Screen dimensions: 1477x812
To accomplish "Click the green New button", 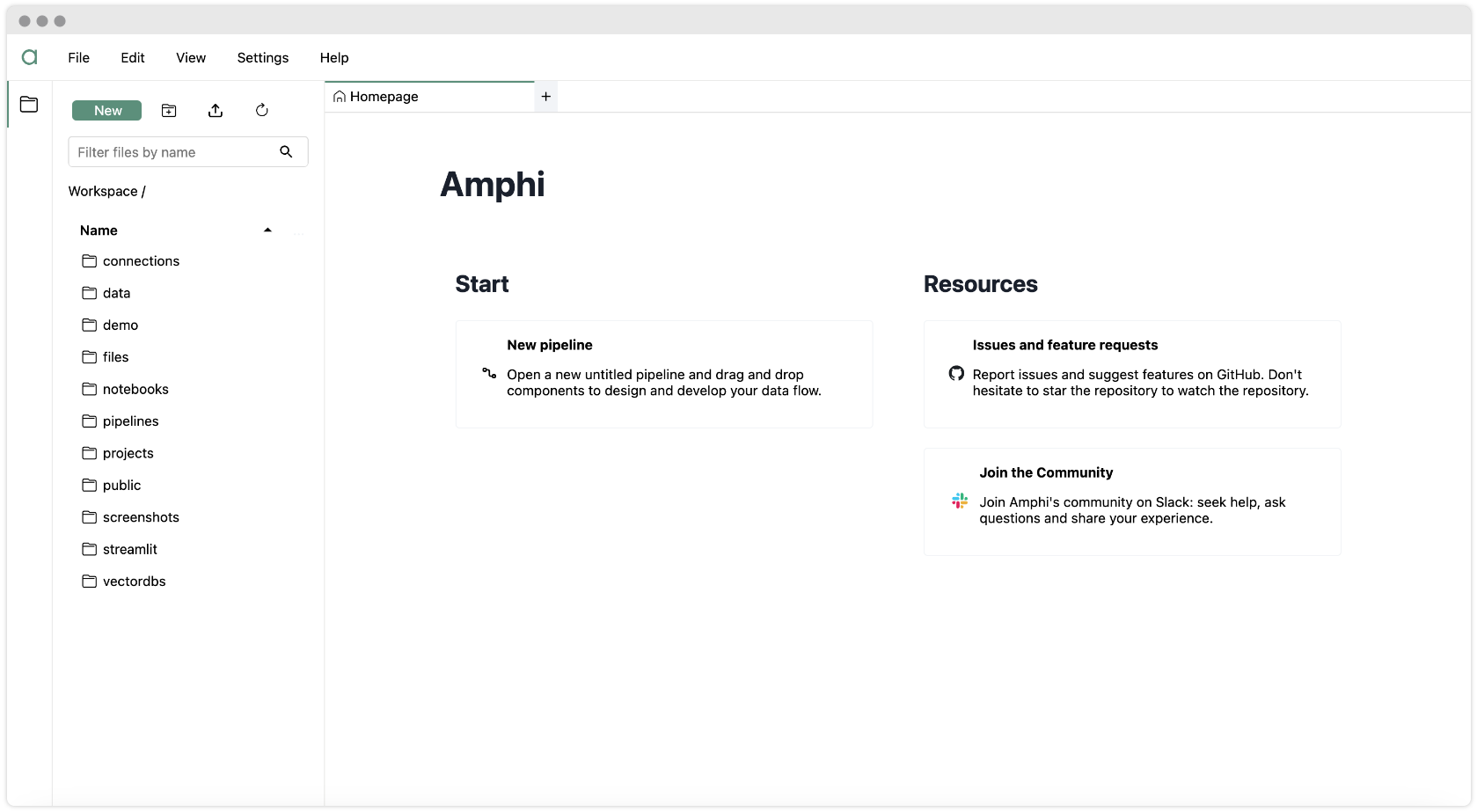I will click(x=106, y=110).
